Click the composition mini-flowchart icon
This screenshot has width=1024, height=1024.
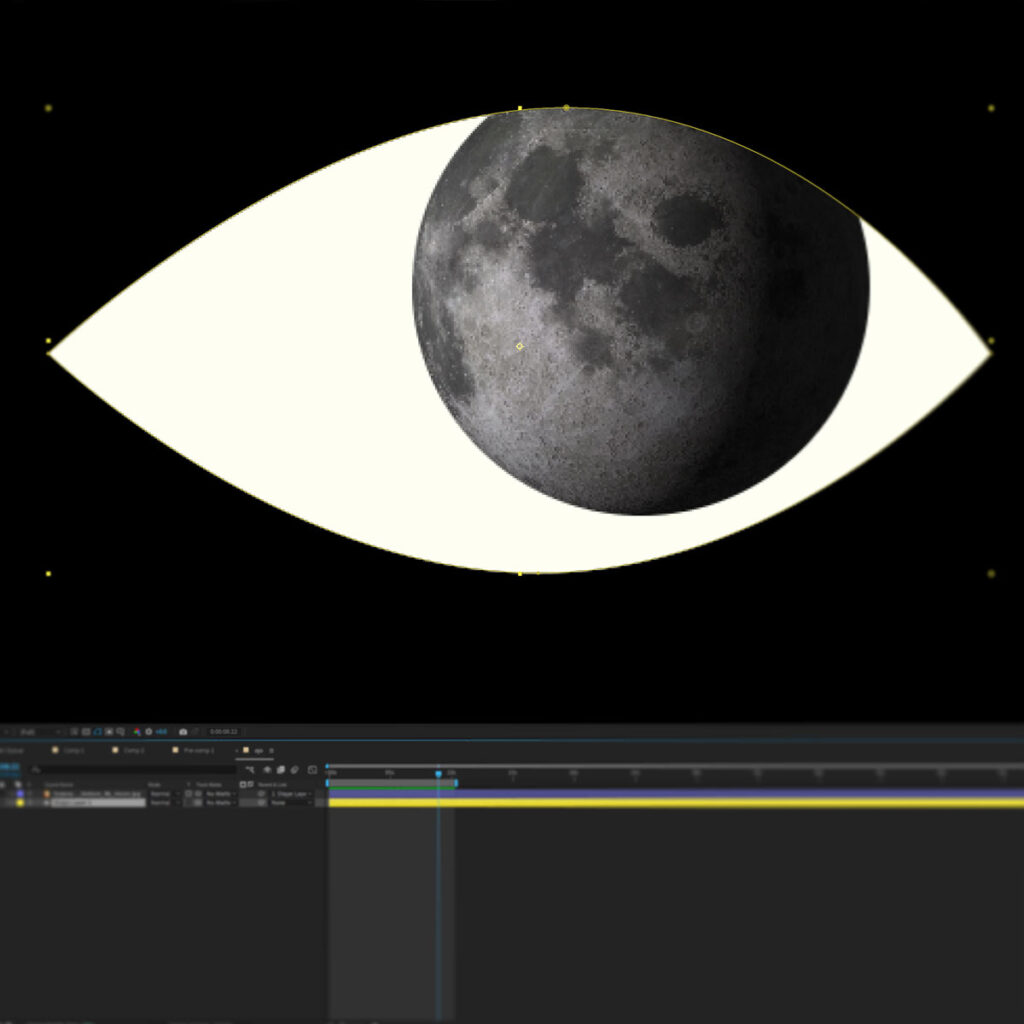(250, 770)
